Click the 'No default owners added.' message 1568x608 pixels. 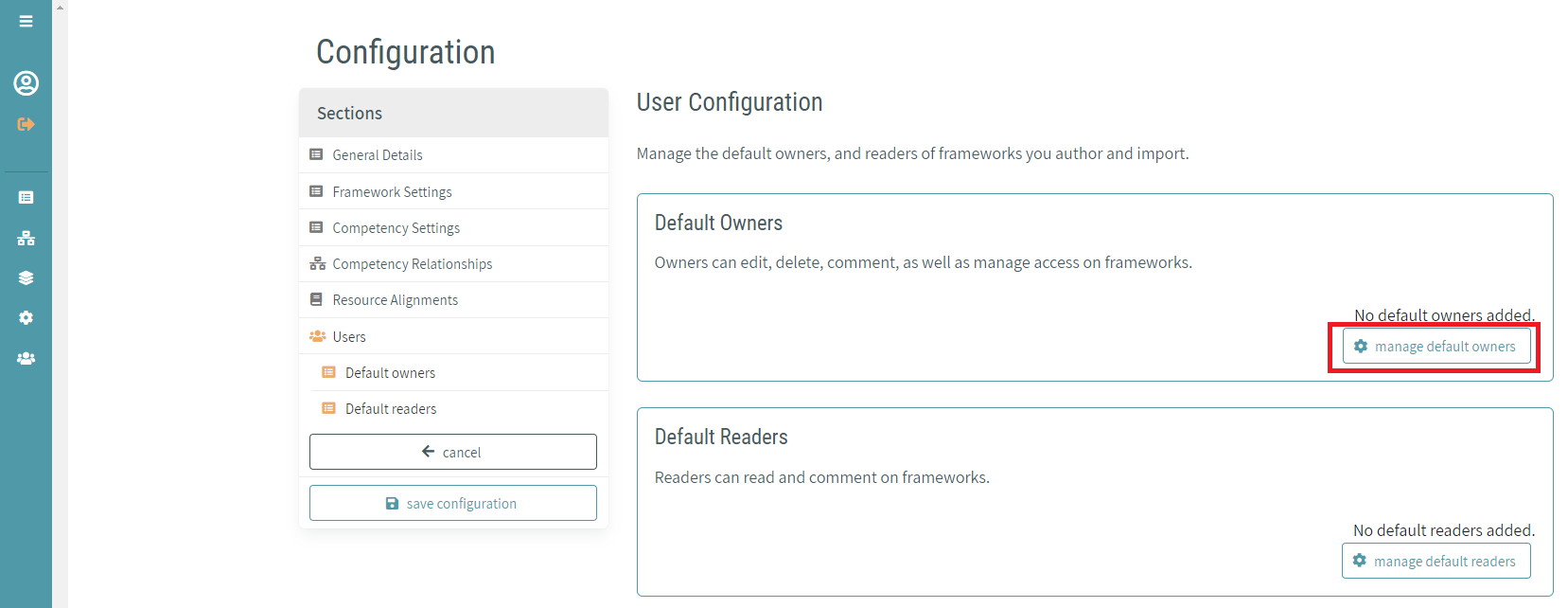click(x=1444, y=314)
